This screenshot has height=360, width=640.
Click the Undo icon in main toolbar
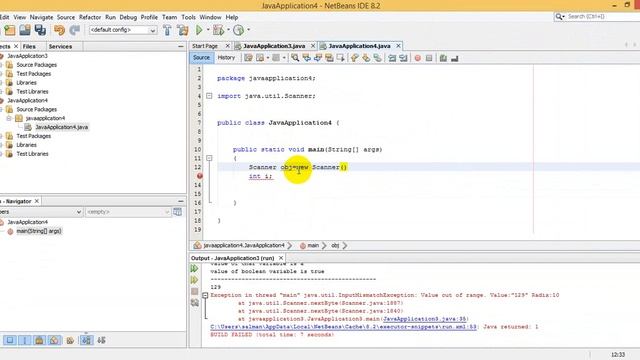(60, 30)
